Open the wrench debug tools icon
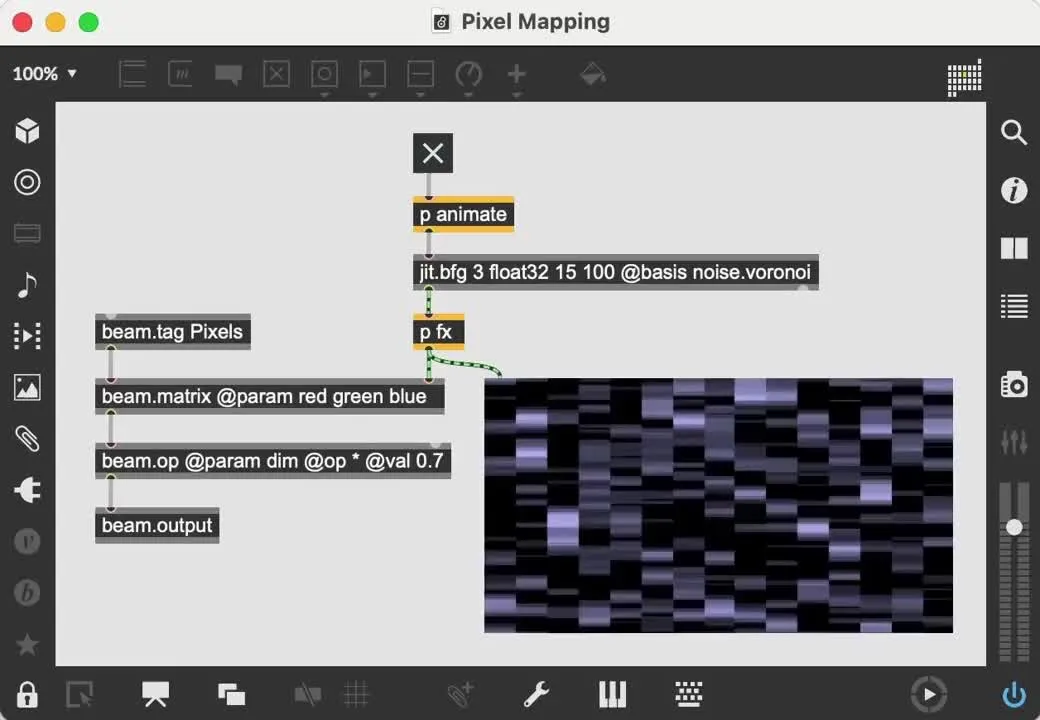Viewport: 1040px width, 720px height. [x=537, y=694]
